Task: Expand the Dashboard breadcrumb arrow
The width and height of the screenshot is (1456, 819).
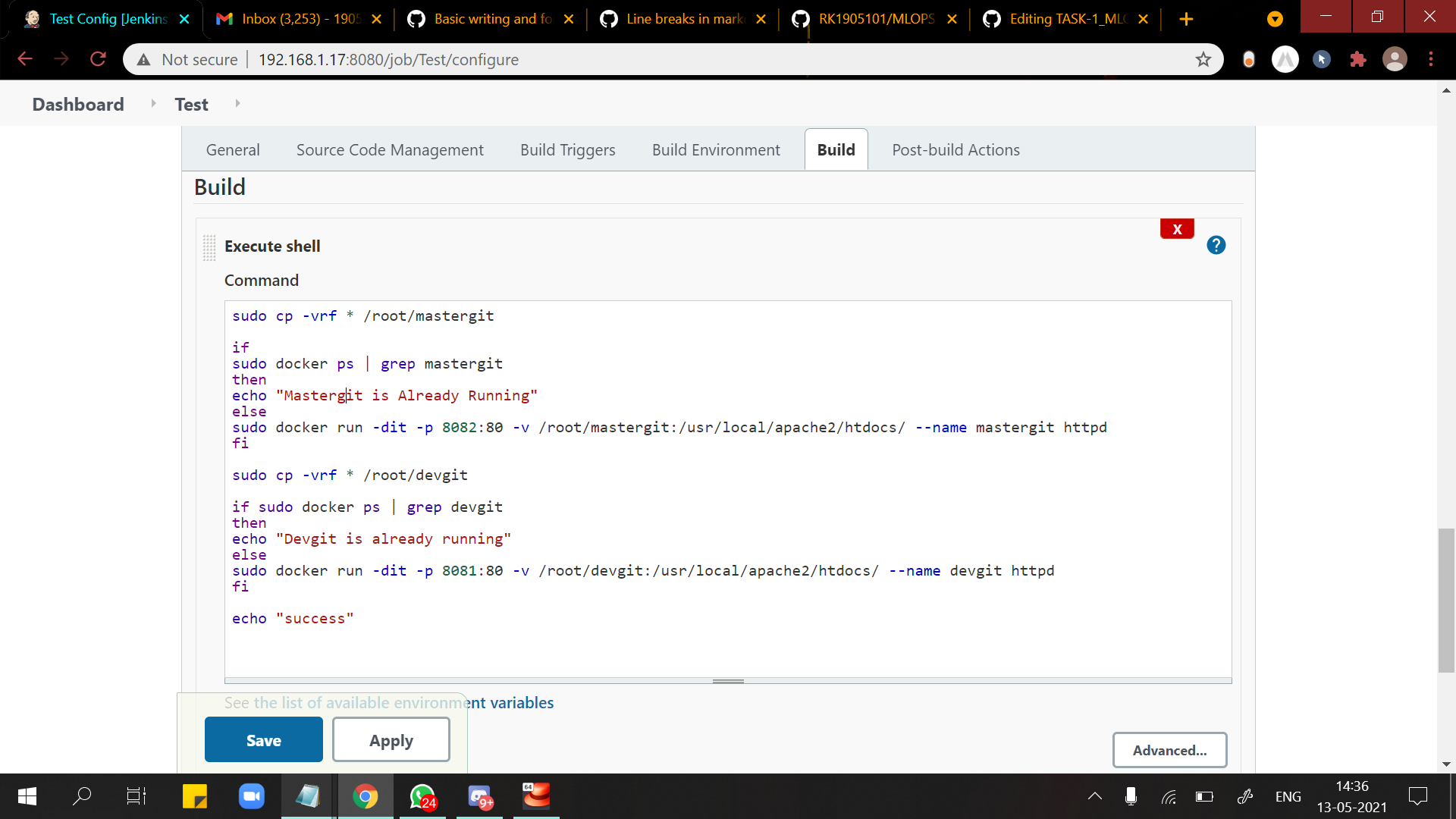Action: (x=153, y=103)
